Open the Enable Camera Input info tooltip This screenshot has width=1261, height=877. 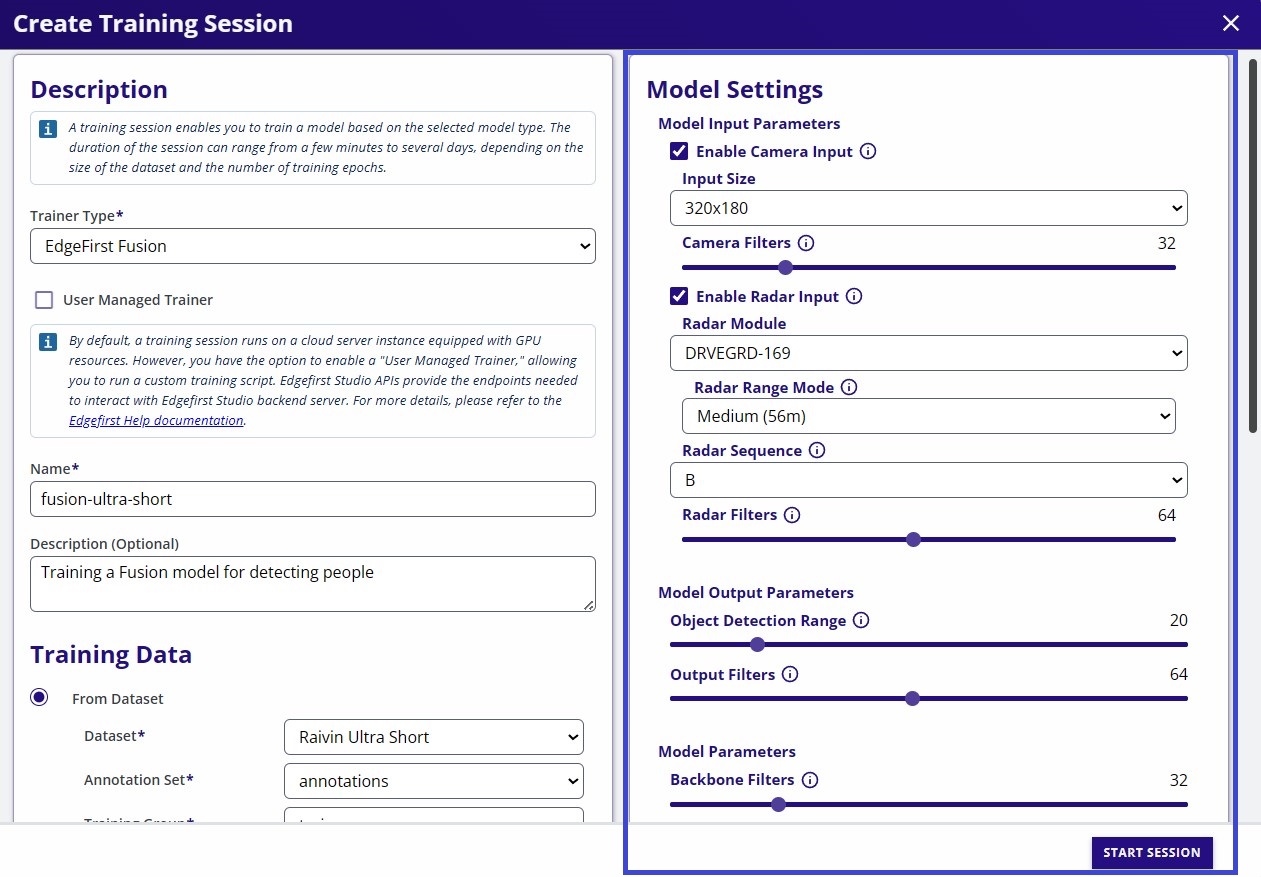pos(868,151)
